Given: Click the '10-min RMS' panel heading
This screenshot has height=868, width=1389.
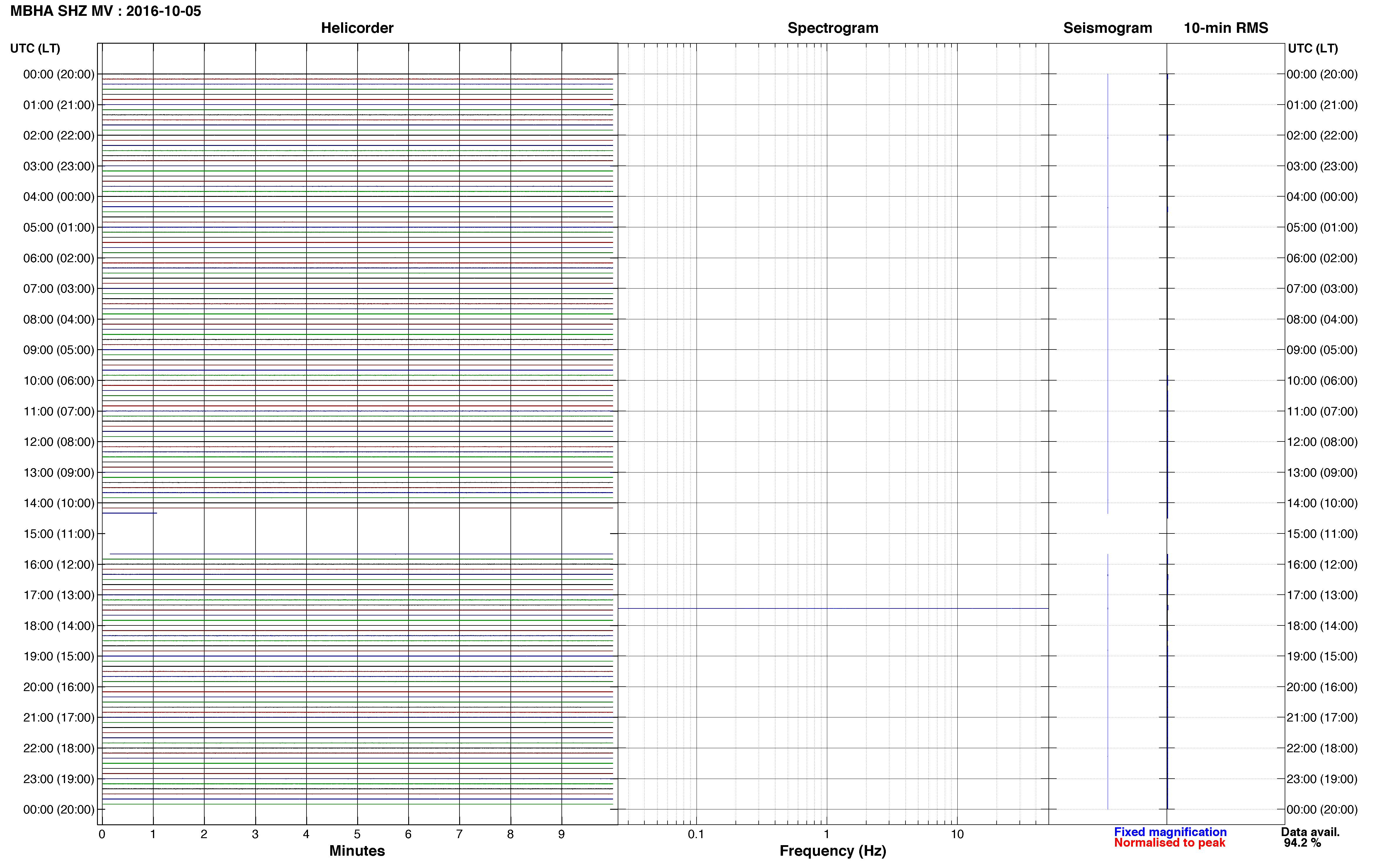Looking at the screenshot, I should click(x=1226, y=28).
